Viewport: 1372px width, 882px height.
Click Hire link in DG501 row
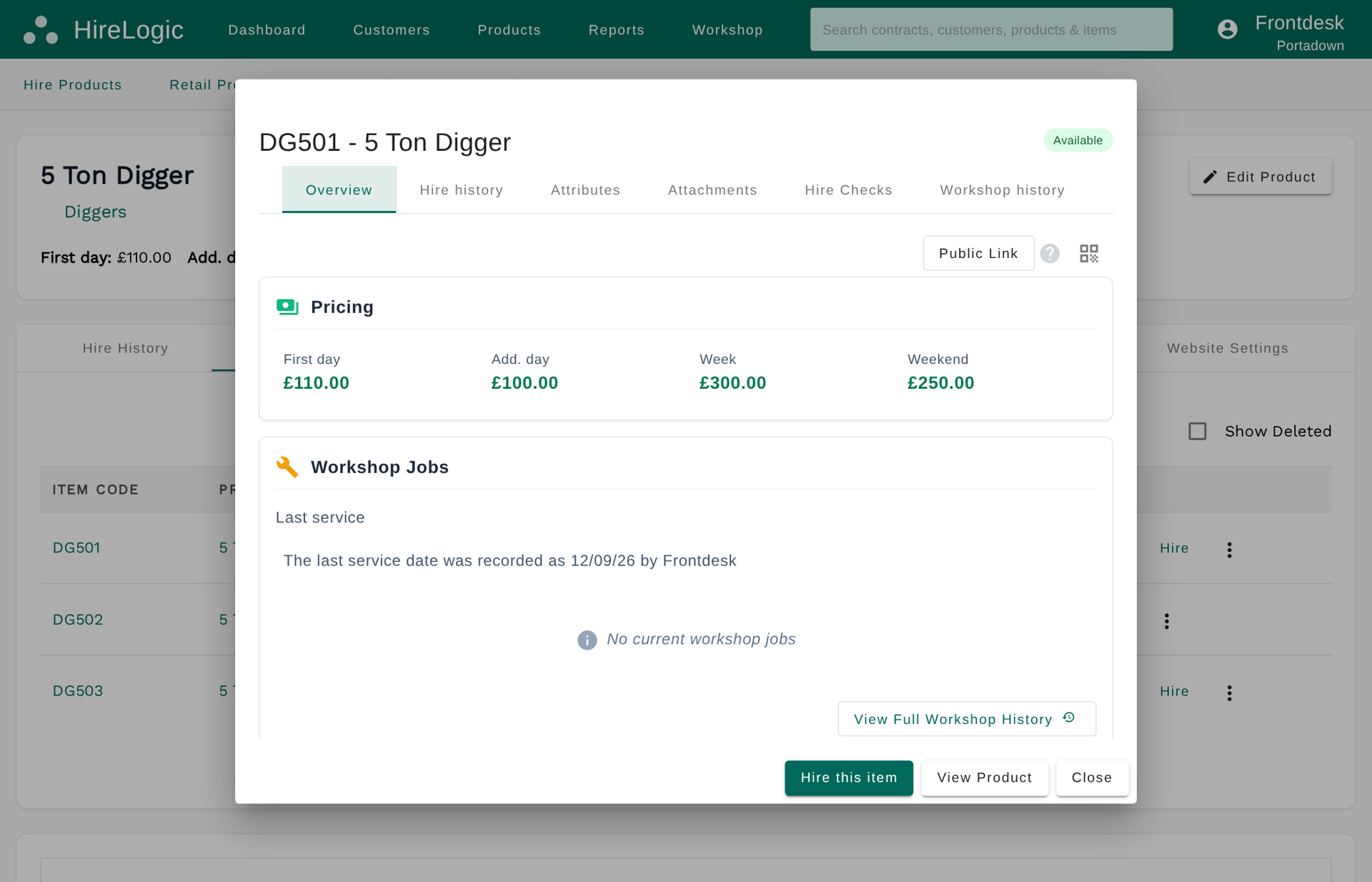coord(1174,548)
